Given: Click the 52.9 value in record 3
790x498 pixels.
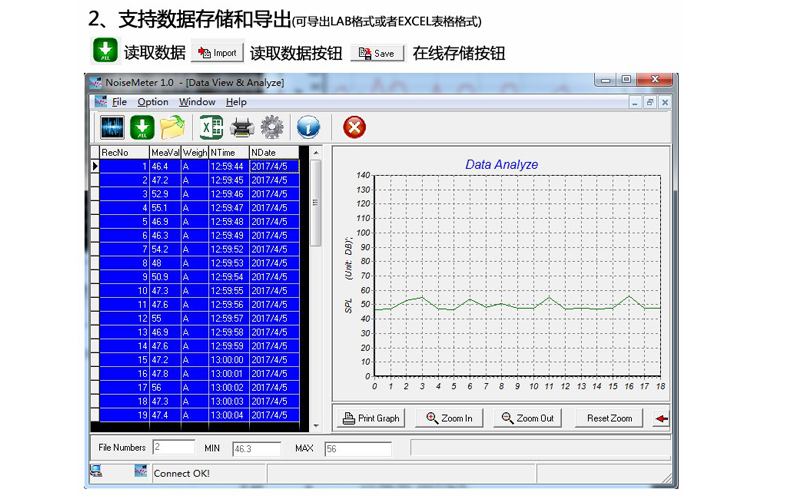Looking at the screenshot, I should 165,194.
